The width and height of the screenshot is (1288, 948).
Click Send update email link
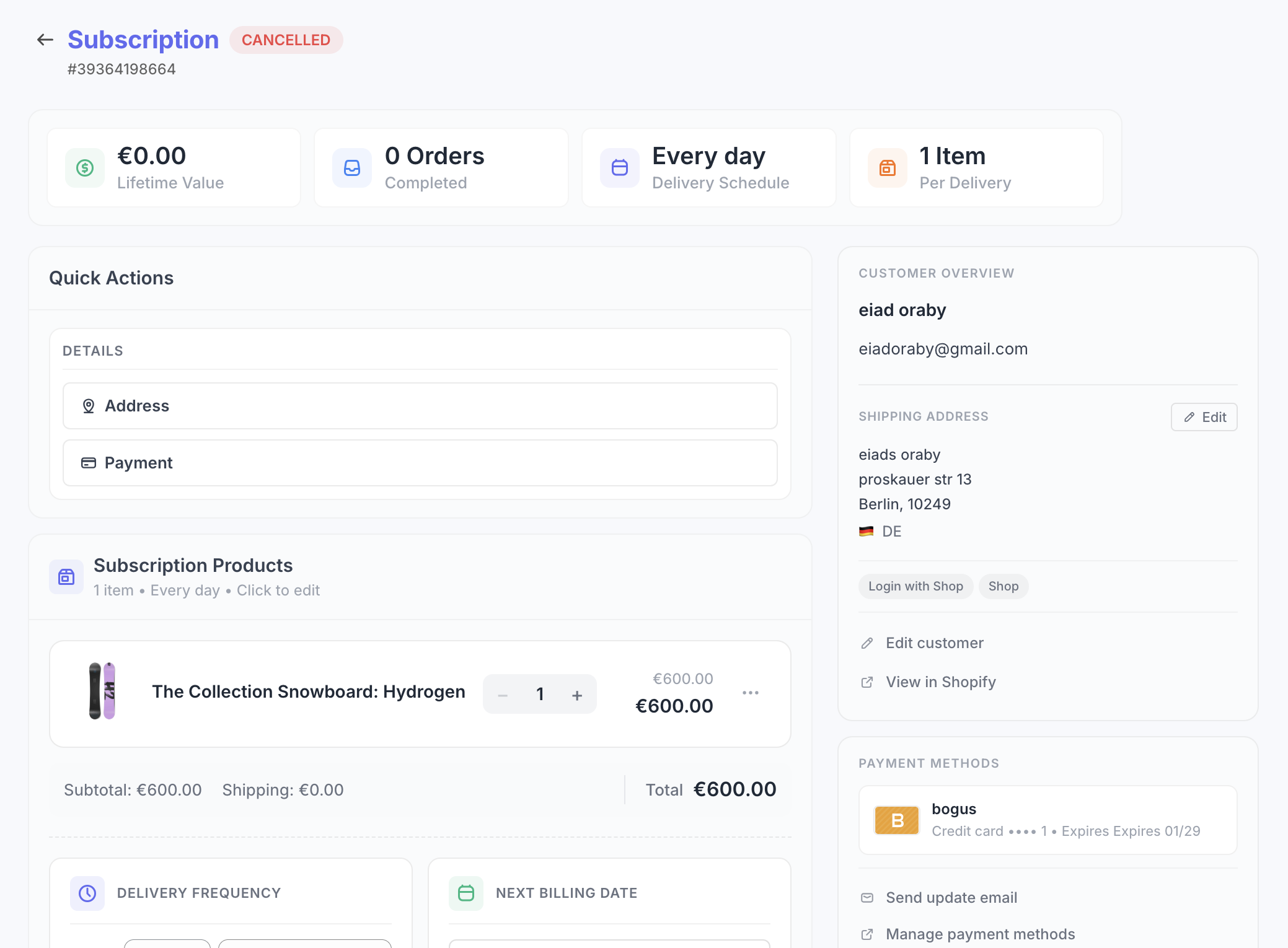[951, 898]
